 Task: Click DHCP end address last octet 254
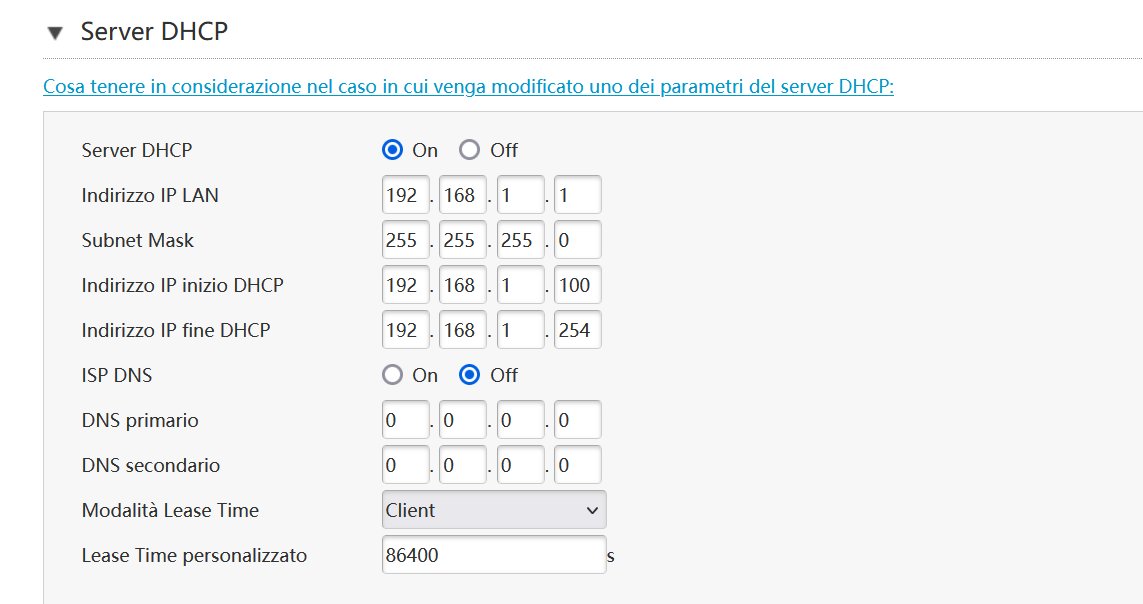click(577, 330)
